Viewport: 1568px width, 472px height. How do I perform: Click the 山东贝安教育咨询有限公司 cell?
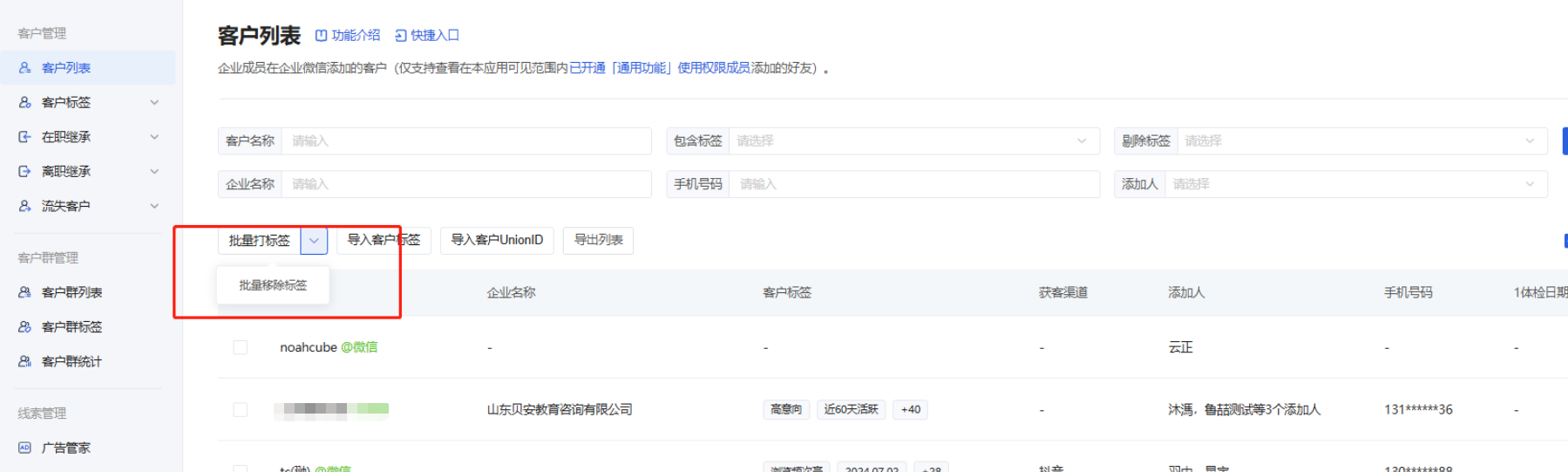tap(560, 409)
